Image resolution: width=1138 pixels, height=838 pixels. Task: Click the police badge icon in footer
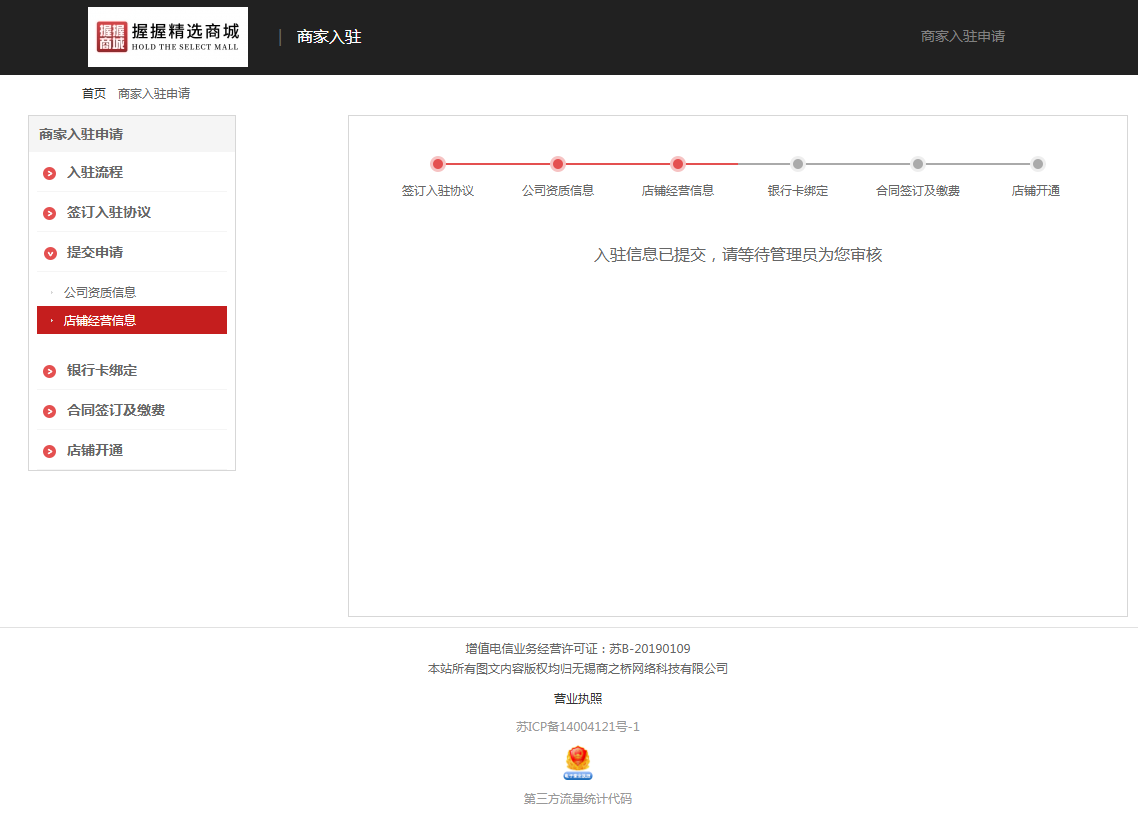click(578, 762)
